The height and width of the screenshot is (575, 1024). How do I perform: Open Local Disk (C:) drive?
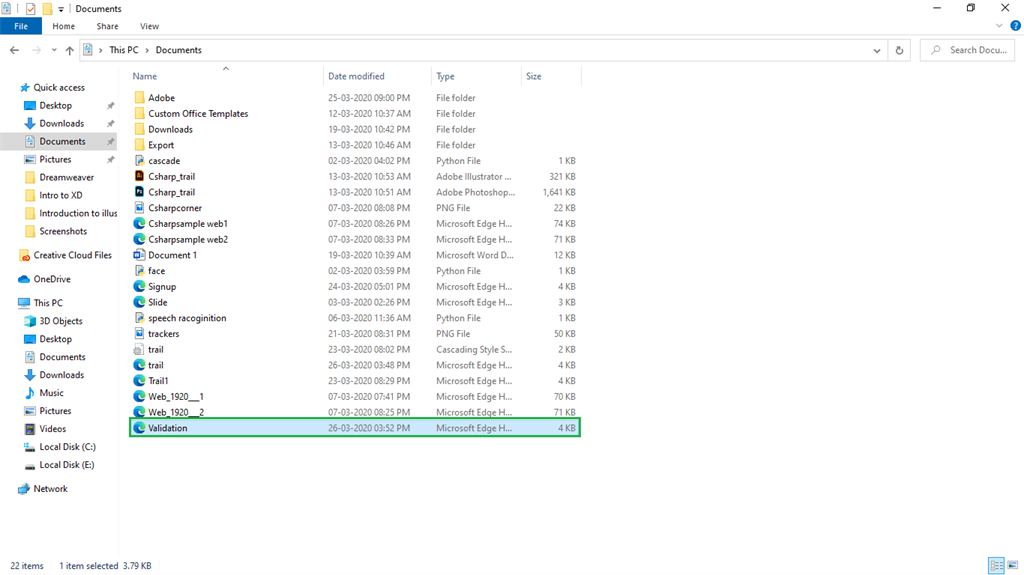coord(67,447)
